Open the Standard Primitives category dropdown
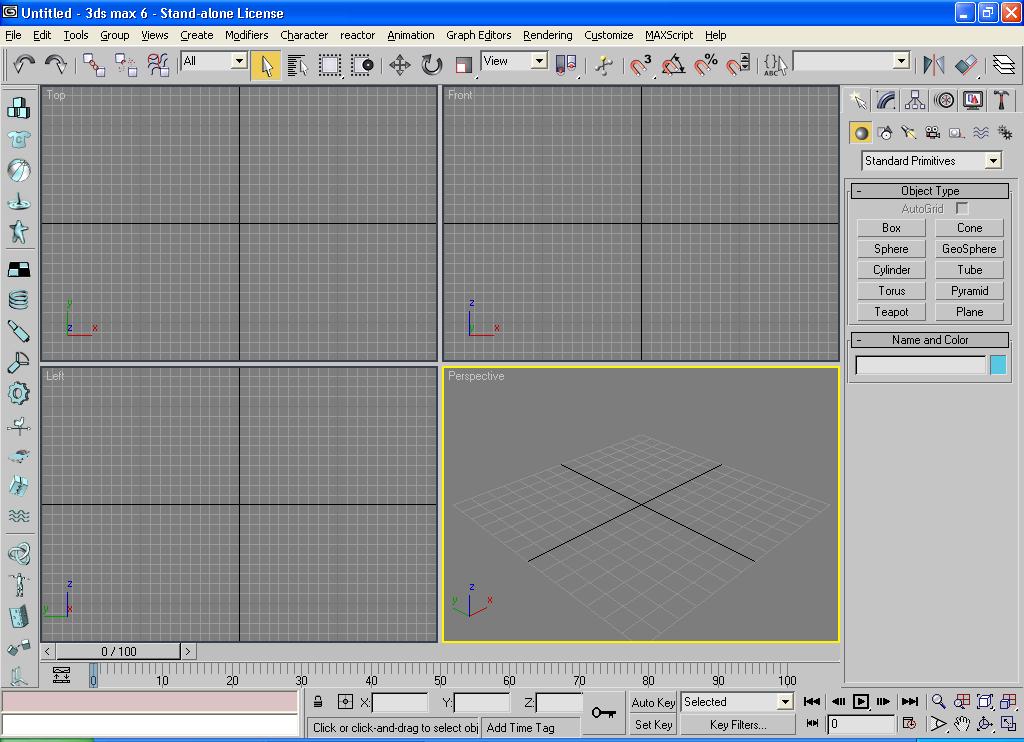 (993, 161)
